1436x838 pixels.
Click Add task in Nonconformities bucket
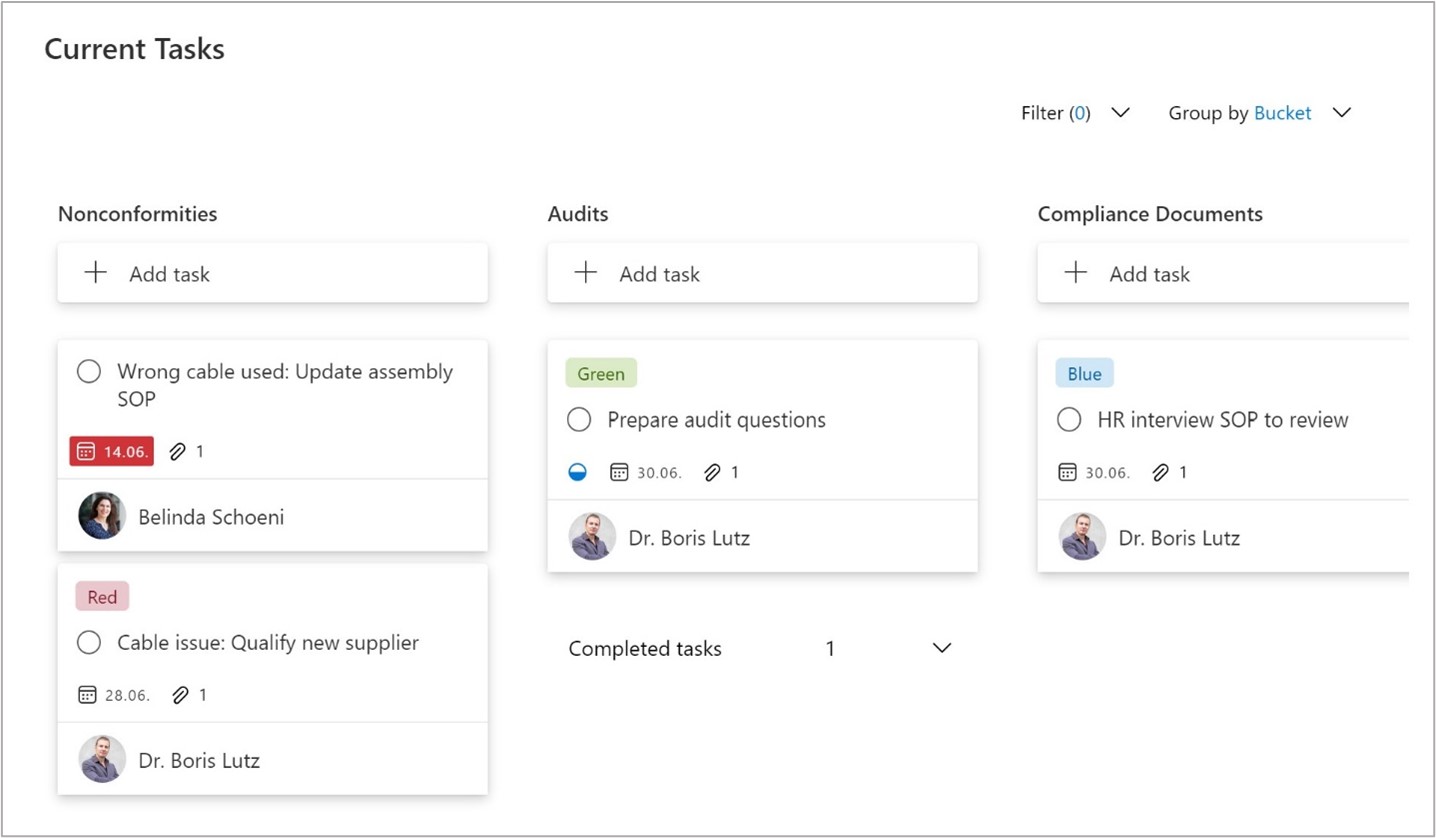273,273
